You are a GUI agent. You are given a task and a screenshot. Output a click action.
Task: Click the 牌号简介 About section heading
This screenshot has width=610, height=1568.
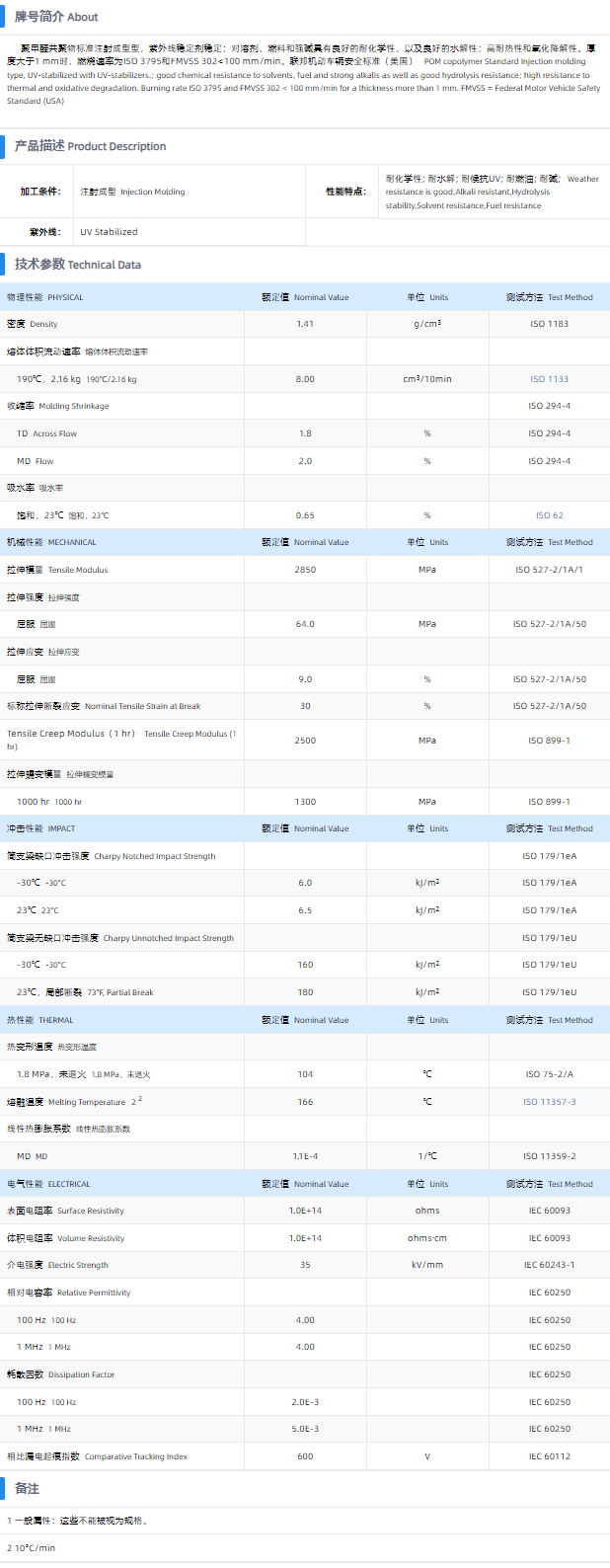click(56, 17)
